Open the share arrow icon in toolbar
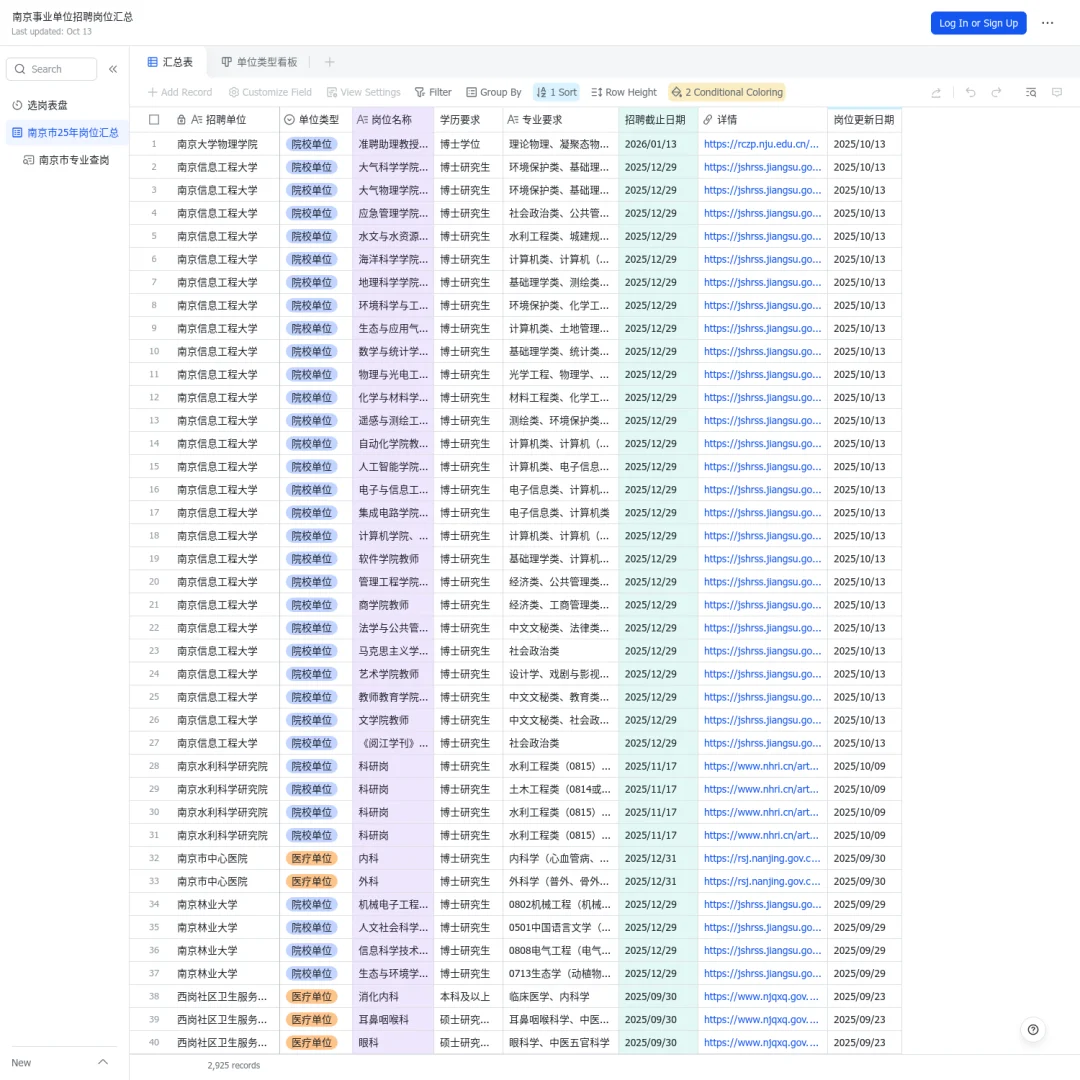1080x1080 pixels. click(936, 92)
